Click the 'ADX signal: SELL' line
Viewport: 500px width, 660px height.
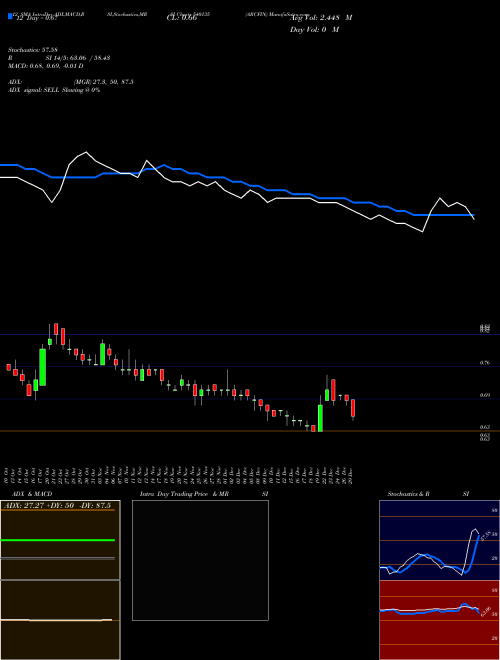click(x=54, y=90)
